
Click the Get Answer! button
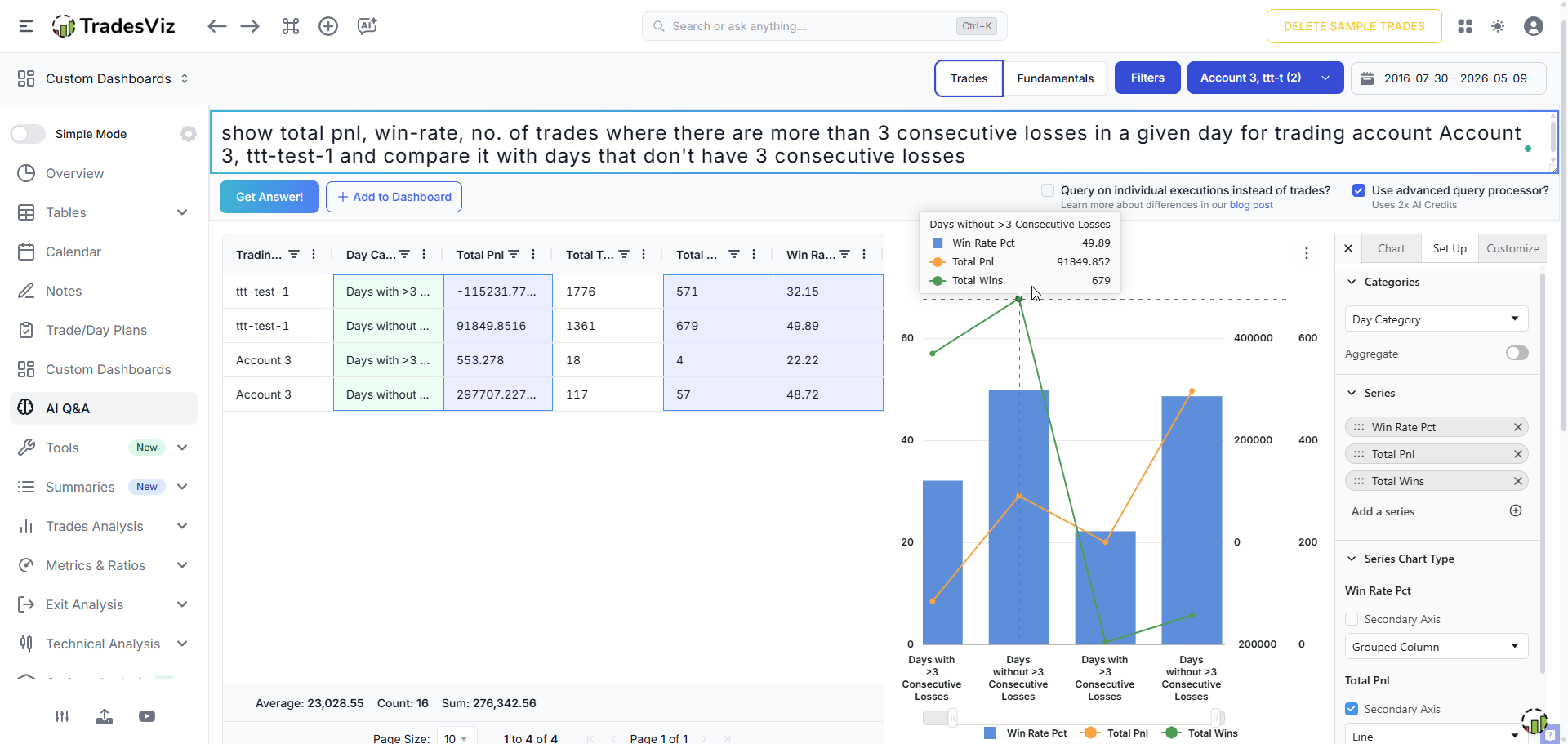(x=269, y=197)
